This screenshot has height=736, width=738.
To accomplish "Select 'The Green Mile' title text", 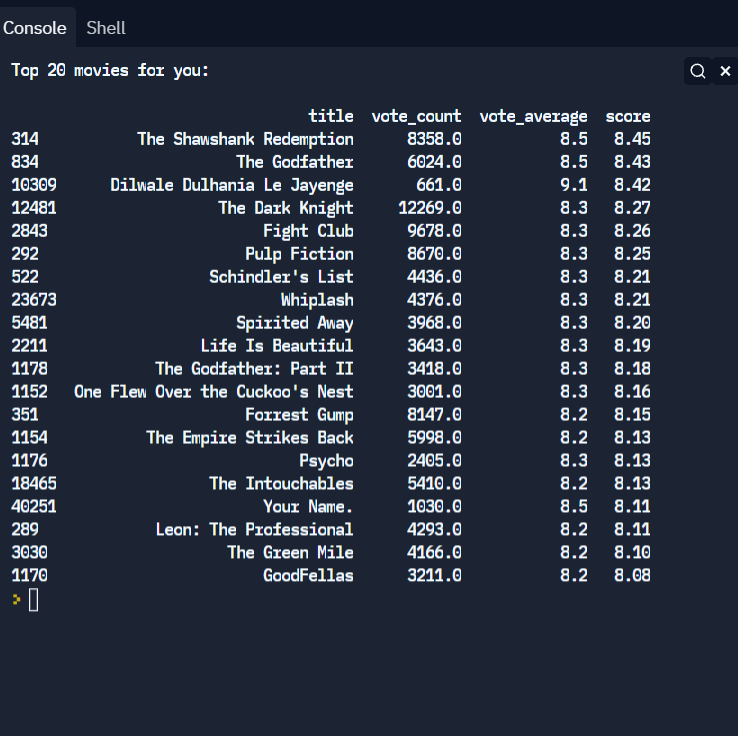I will [x=290, y=553].
